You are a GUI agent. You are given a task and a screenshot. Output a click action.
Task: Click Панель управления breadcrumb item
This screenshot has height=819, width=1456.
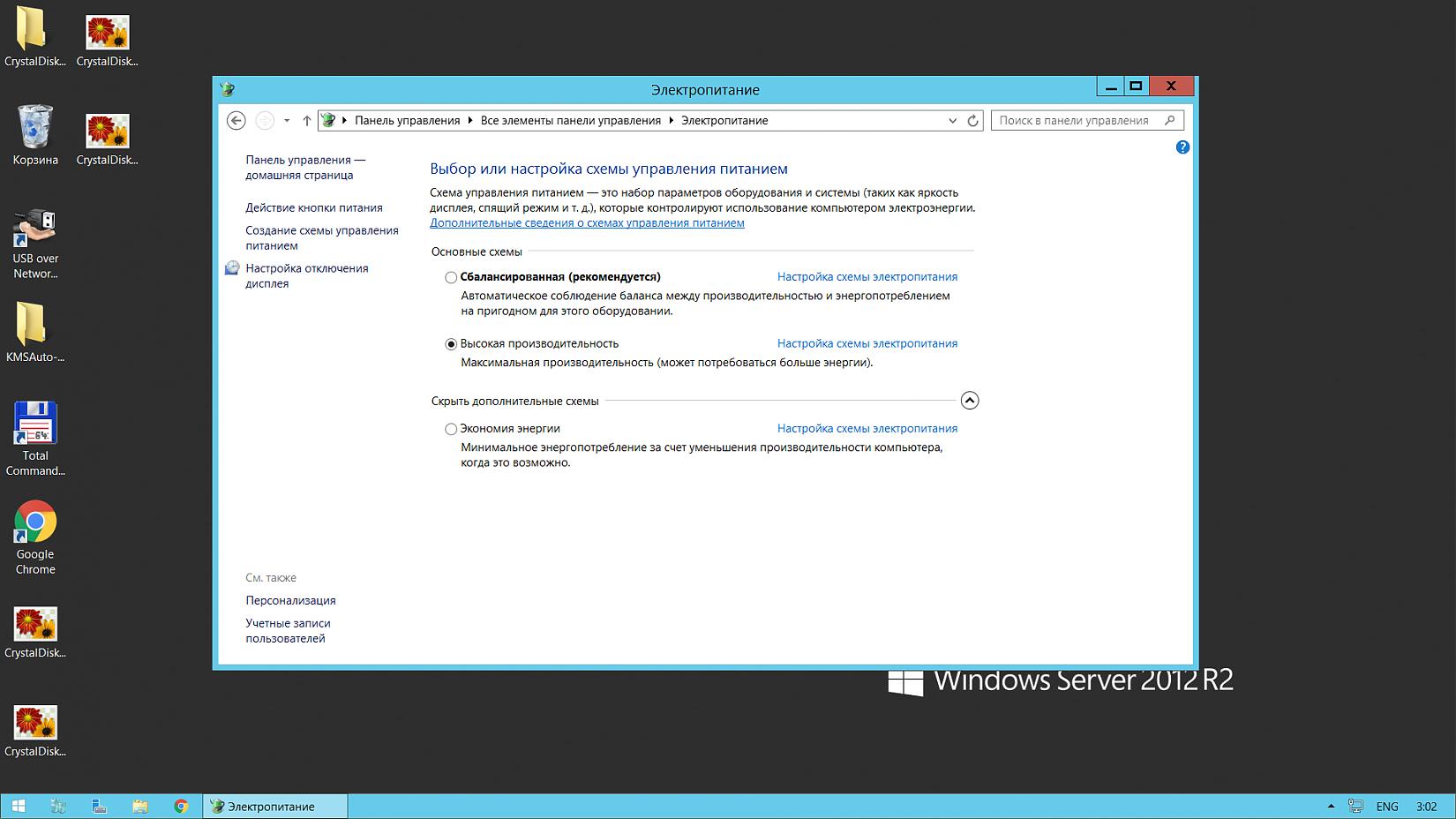click(407, 121)
